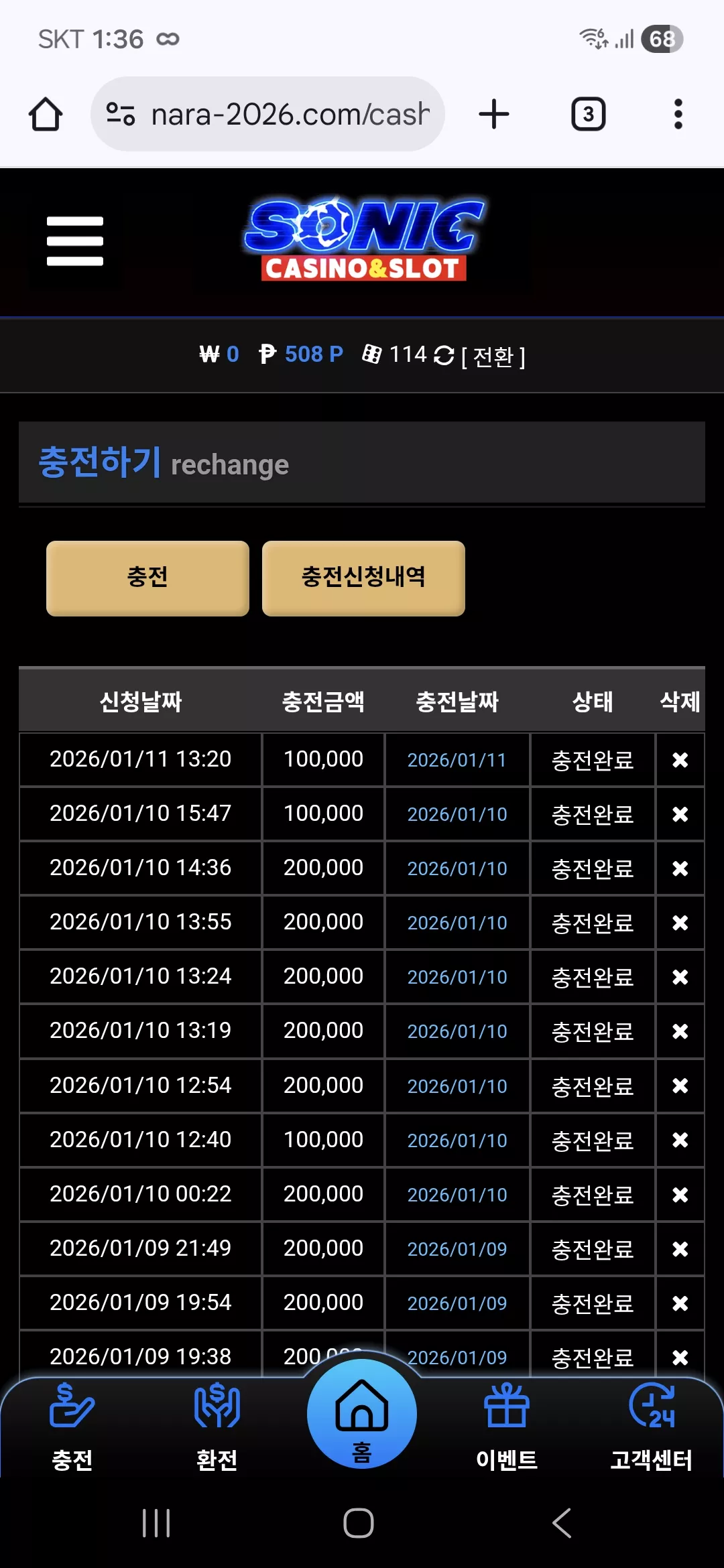Go to 홈 via center home button
The width and height of the screenshot is (724, 1568).
(362, 1414)
